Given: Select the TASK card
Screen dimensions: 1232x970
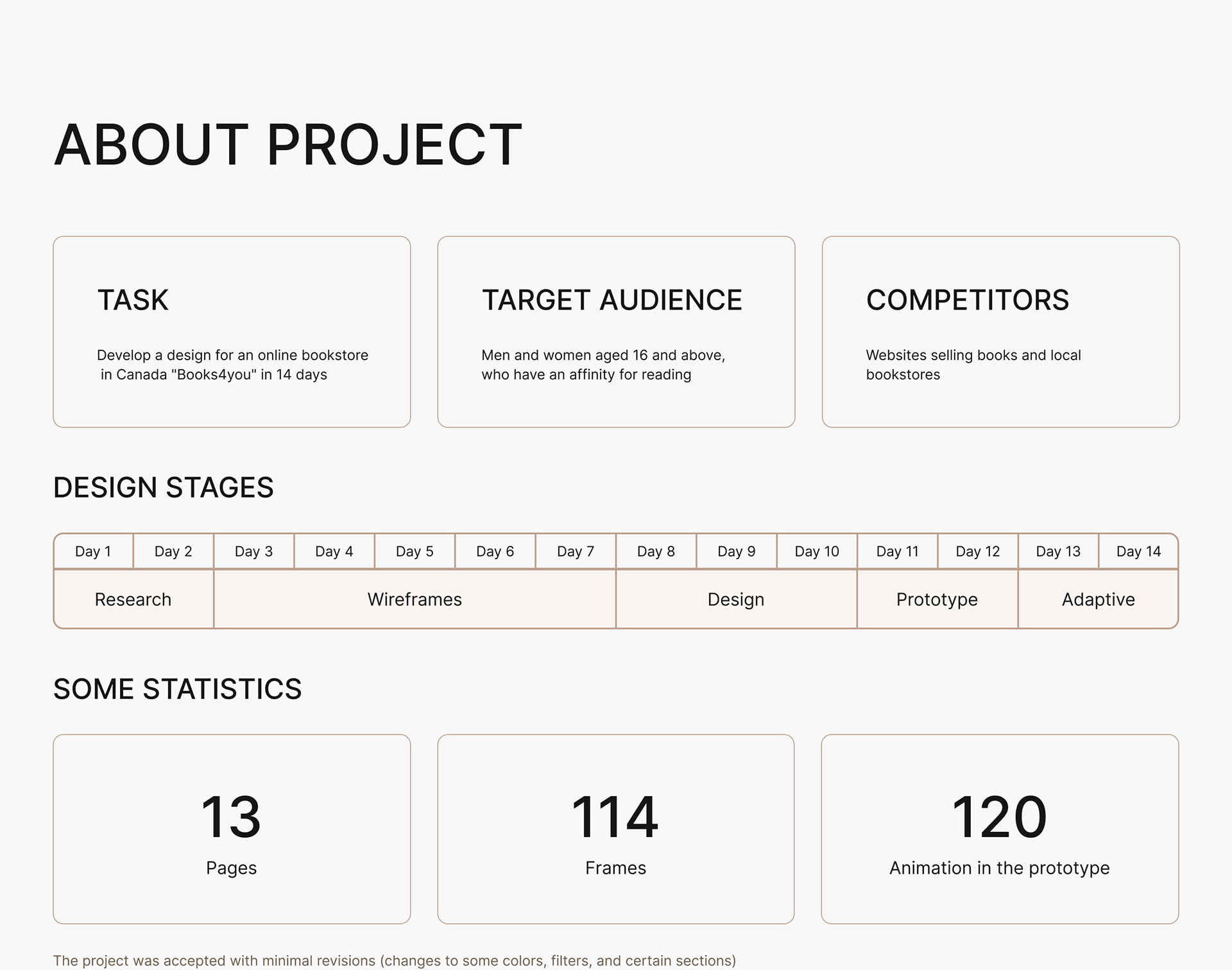Looking at the screenshot, I should click(x=232, y=331).
